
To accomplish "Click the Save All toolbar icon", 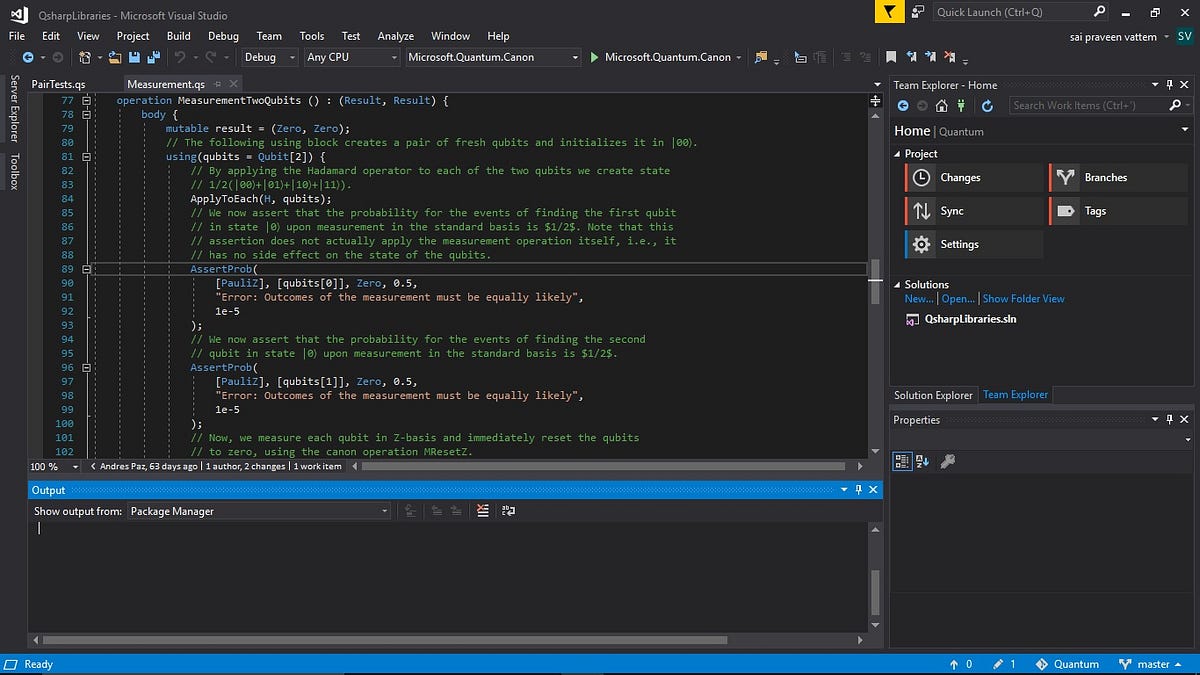I will pyautogui.click(x=156, y=57).
